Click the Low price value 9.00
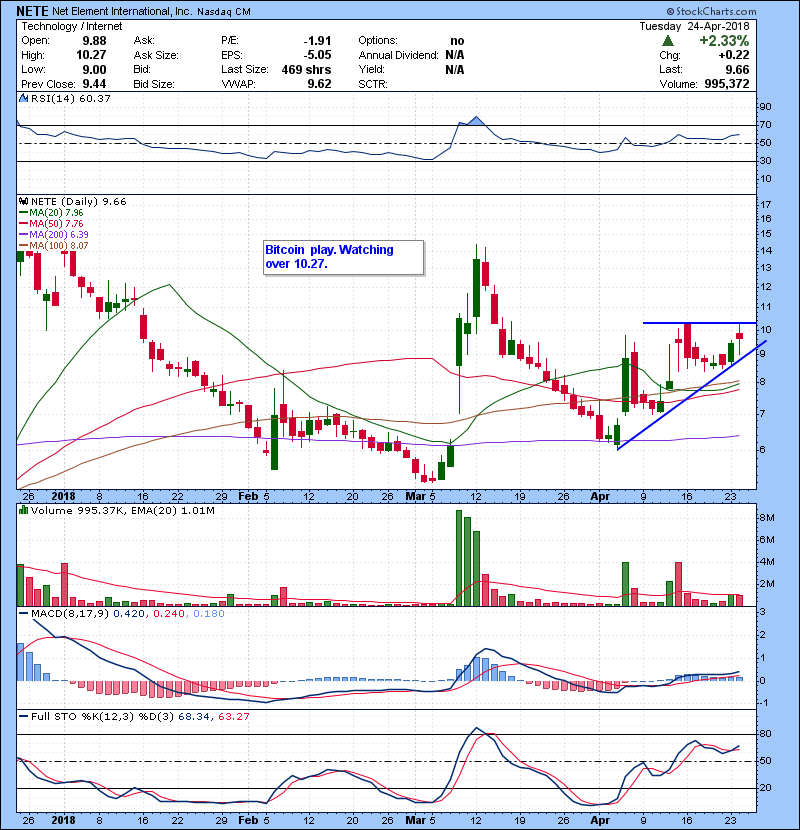This screenshot has width=800, height=830. [94, 69]
